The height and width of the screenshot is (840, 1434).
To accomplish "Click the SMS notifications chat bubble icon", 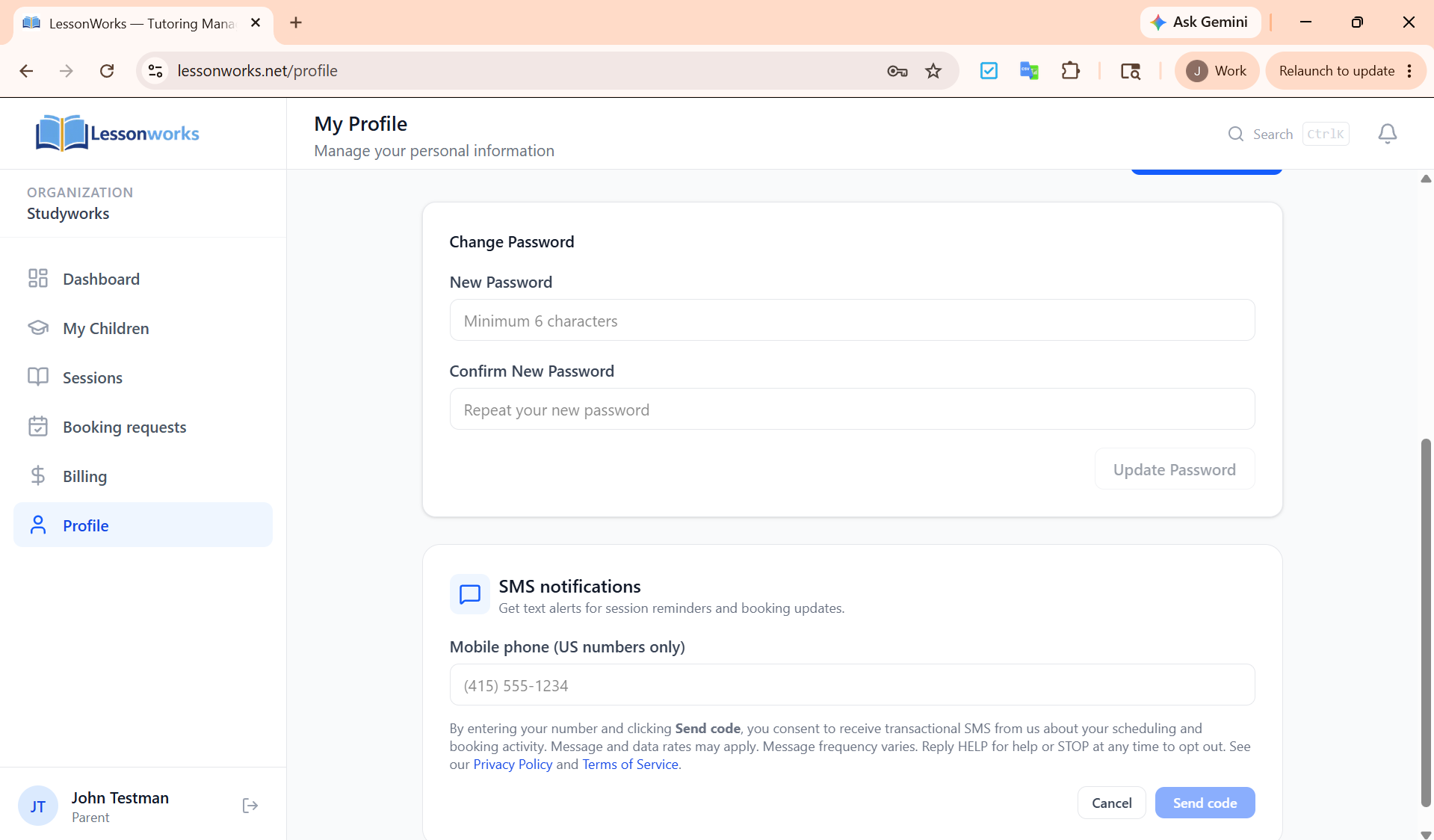I will (470, 594).
